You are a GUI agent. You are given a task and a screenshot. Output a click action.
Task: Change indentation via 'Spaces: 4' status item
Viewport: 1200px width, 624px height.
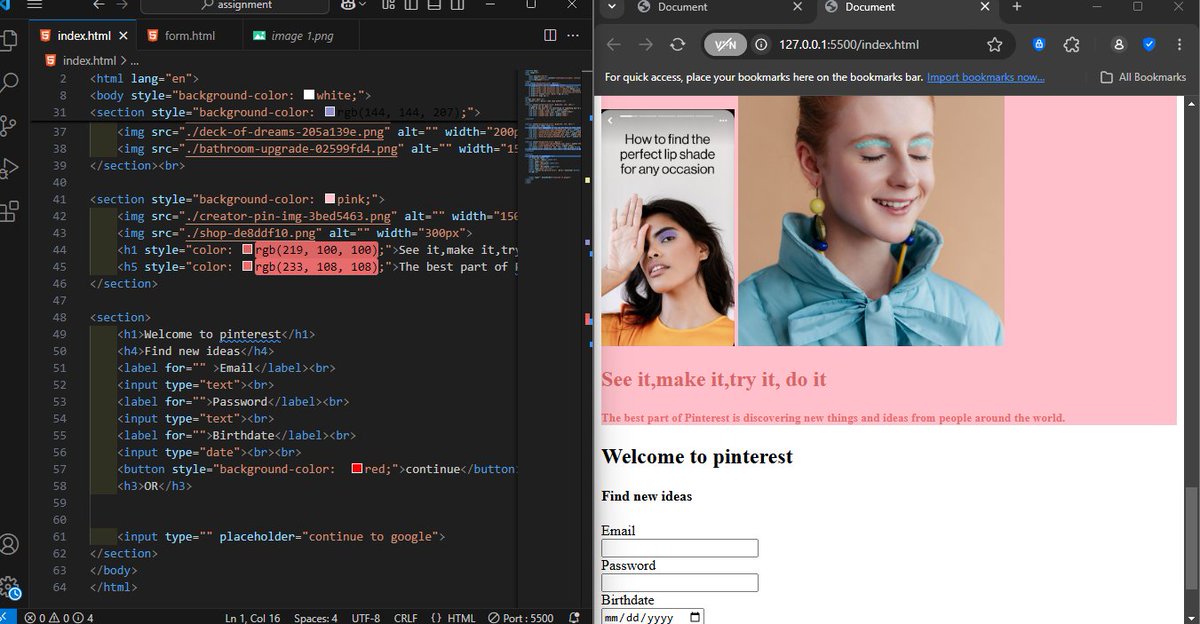[316, 618]
